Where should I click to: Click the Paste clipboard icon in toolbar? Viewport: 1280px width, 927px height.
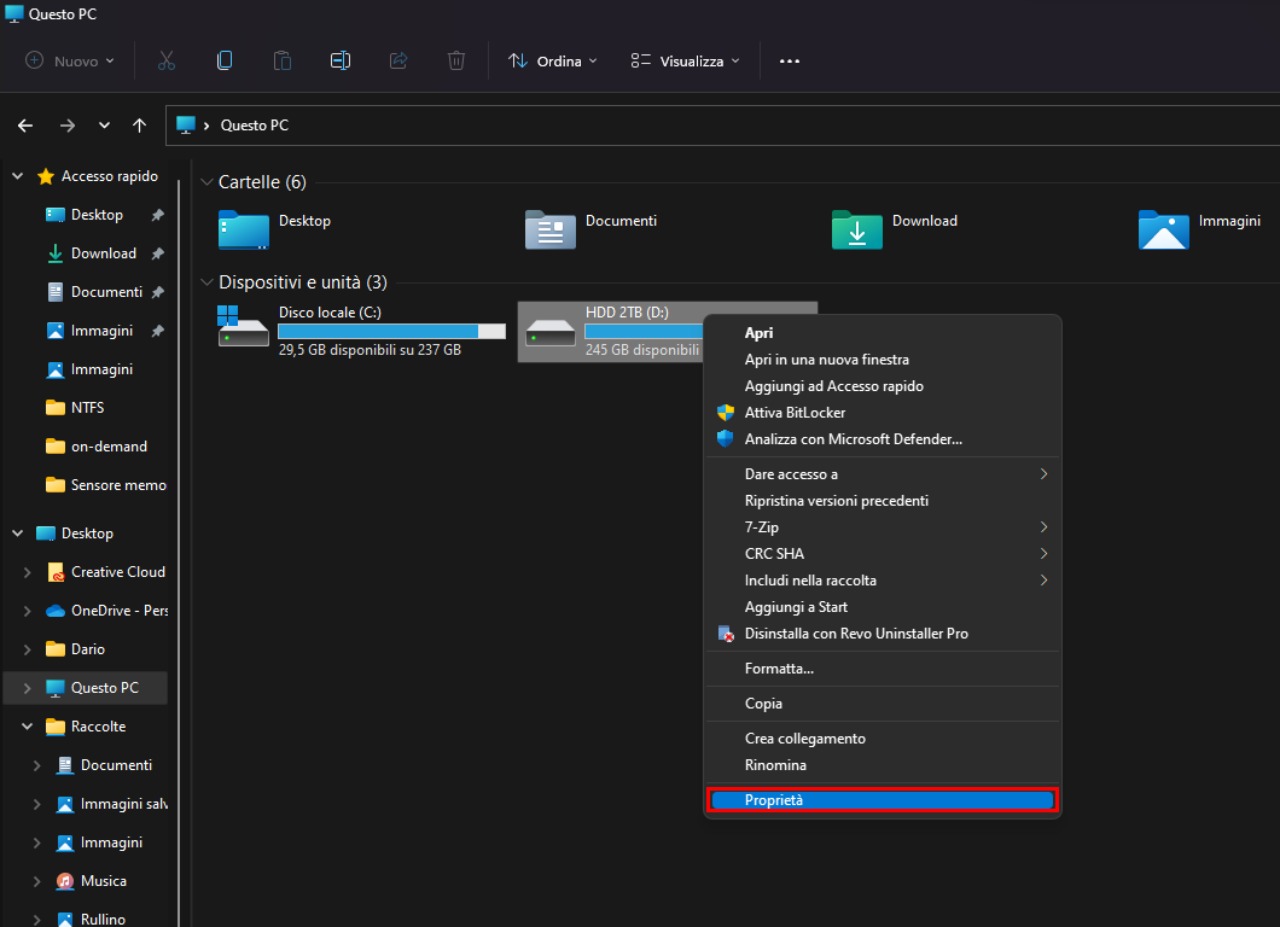283,61
